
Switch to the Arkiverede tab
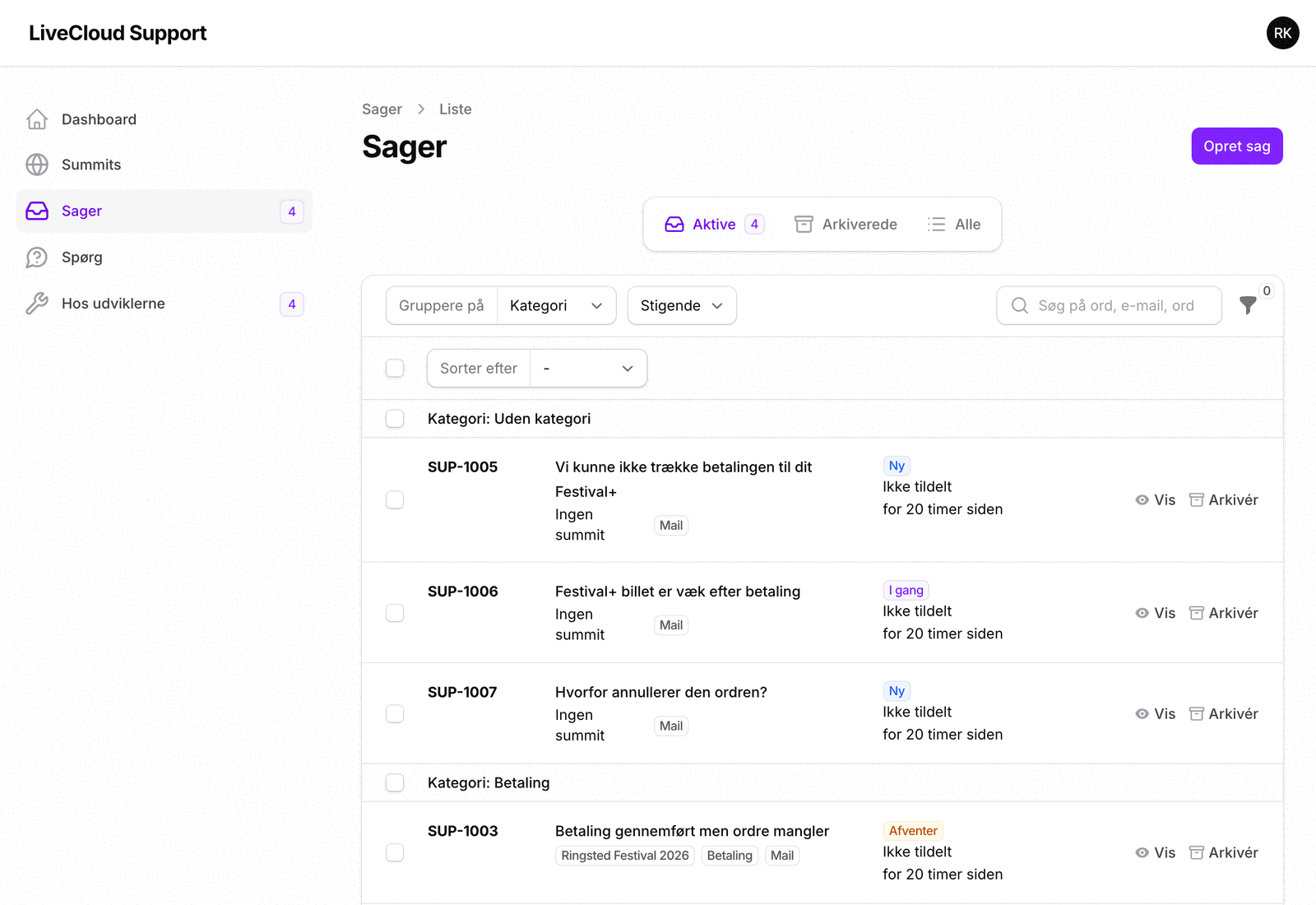click(846, 225)
